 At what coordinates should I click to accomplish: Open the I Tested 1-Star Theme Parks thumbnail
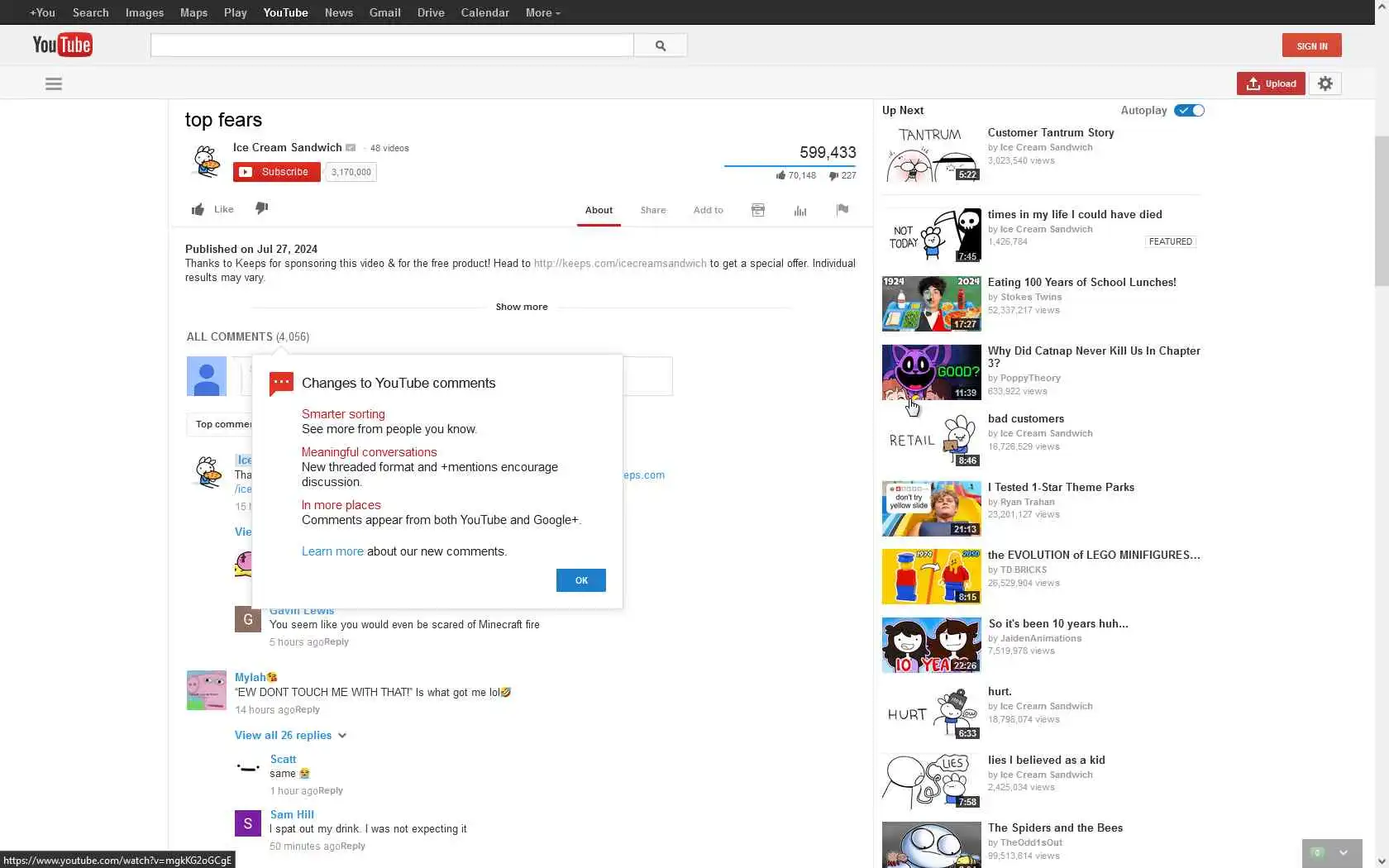click(932, 508)
